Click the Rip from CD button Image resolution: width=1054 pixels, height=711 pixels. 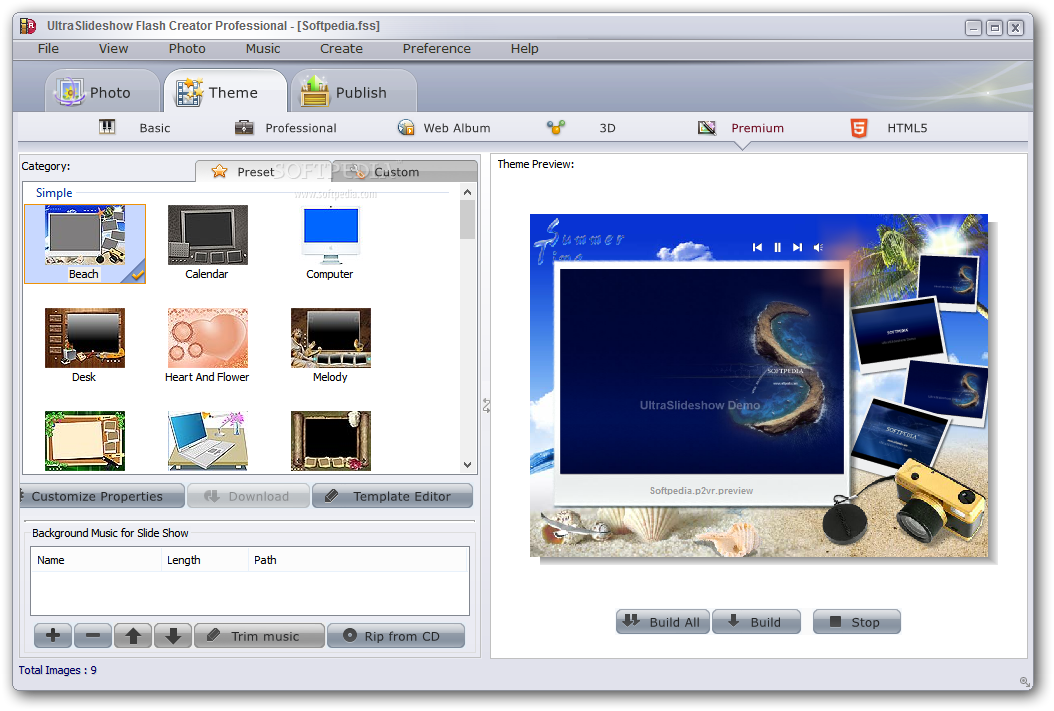(x=396, y=636)
